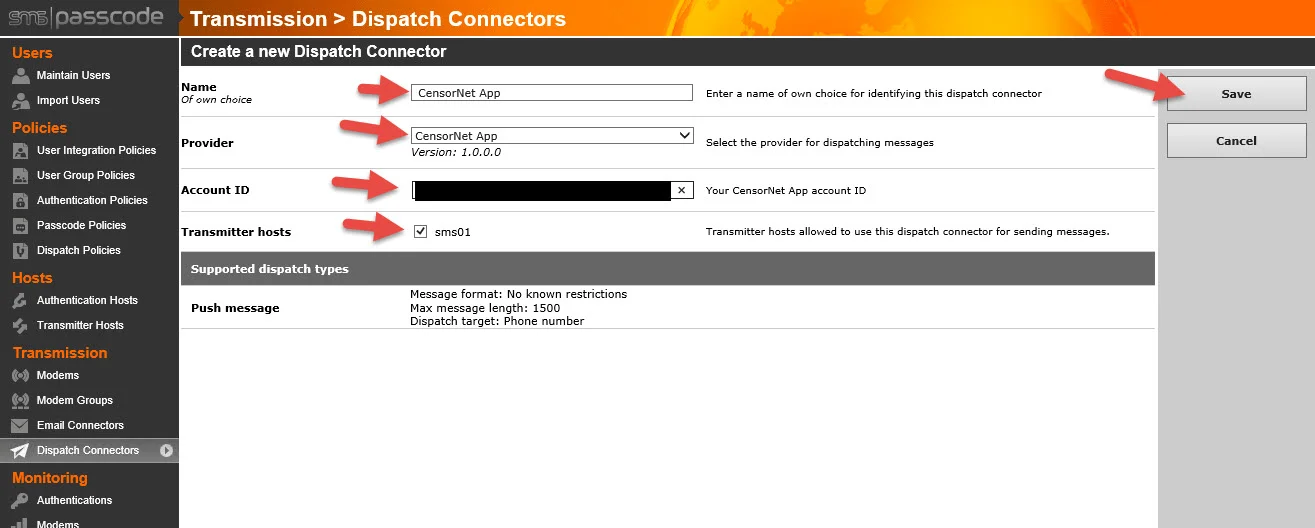The width and height of the screenshot is (1315, 528).
Task: Go to User Group Policies
Action: click(x=85, y=176)
